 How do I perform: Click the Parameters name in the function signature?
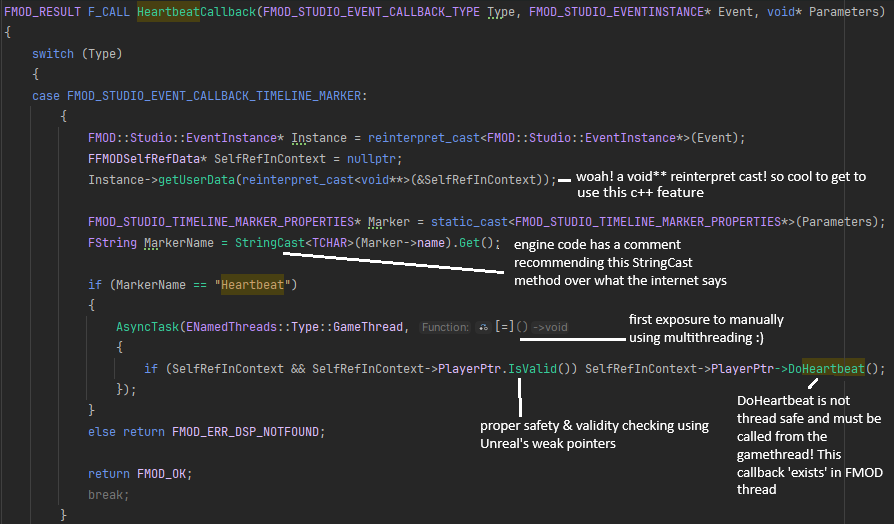coord(843,12)
